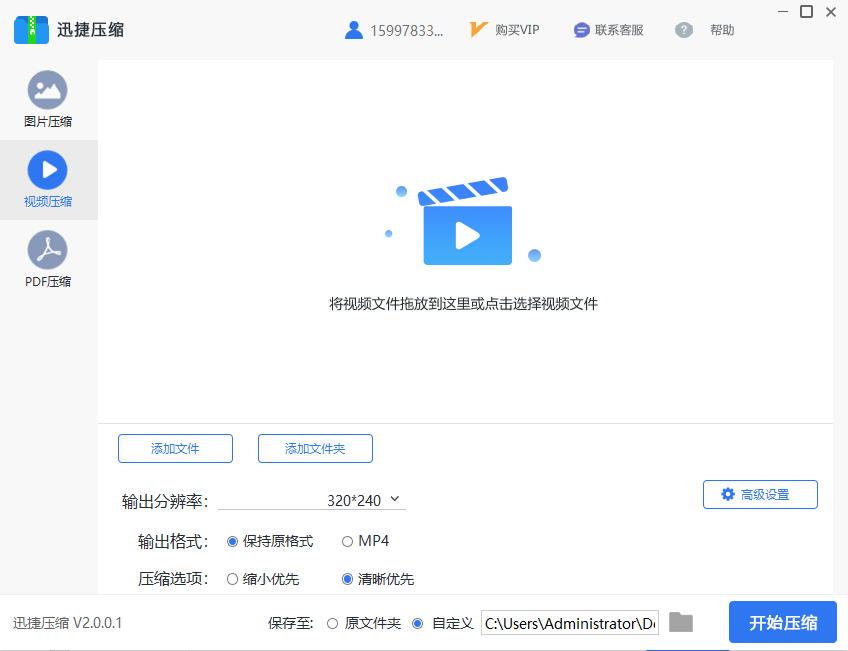Click the video compression play icon
The height and width of the screenshot is (651, 848).
(x=48, y=170)
